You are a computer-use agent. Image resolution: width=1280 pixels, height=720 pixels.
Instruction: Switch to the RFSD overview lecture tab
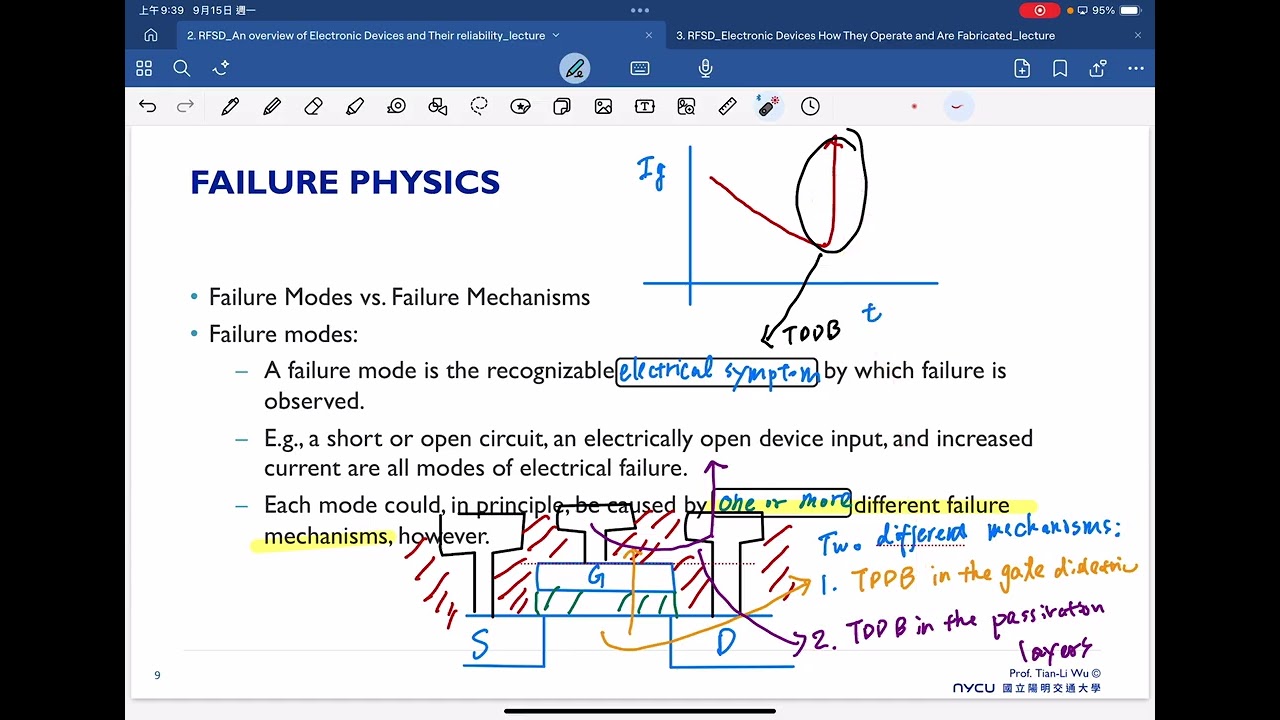tap(366, 35)
